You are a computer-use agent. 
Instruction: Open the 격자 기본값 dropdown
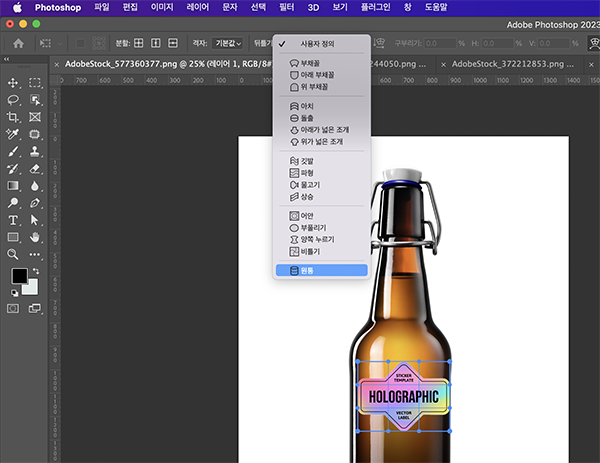pyautogui.click(x=226, y=44)
